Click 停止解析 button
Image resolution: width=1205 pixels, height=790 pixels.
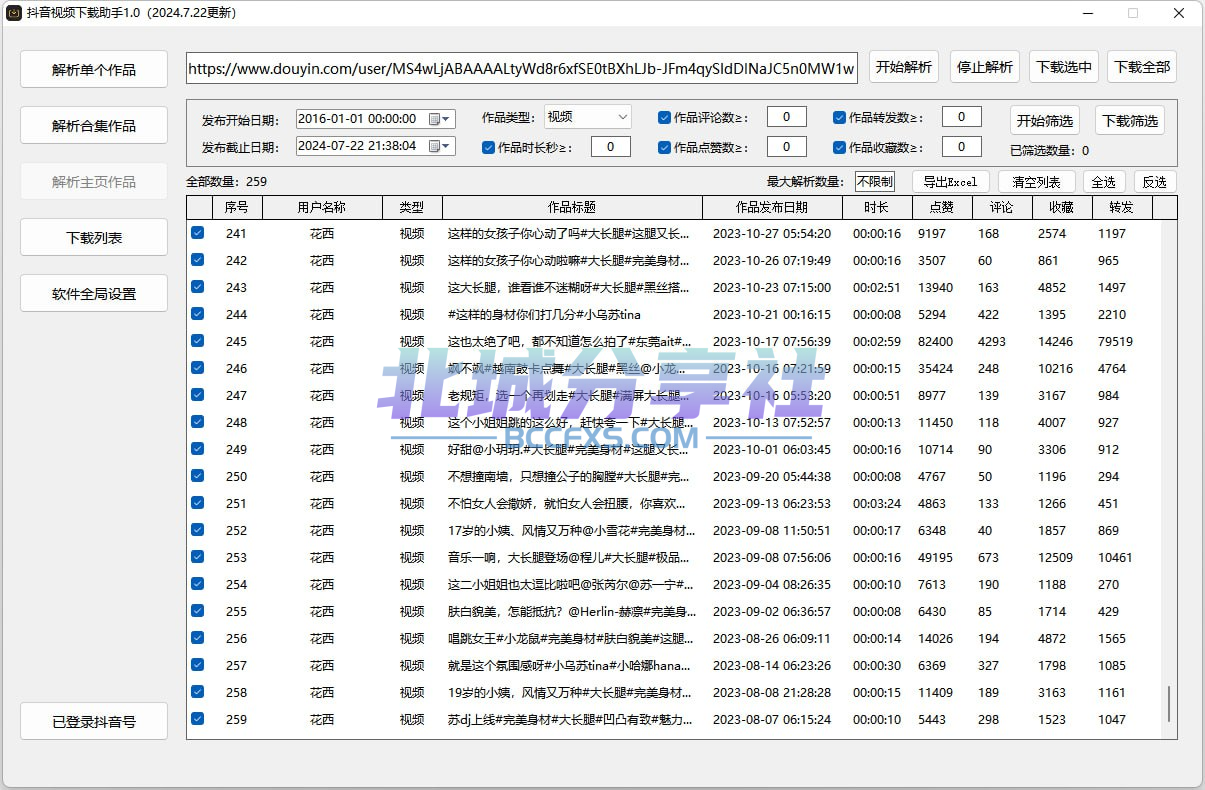pos(985,67)
